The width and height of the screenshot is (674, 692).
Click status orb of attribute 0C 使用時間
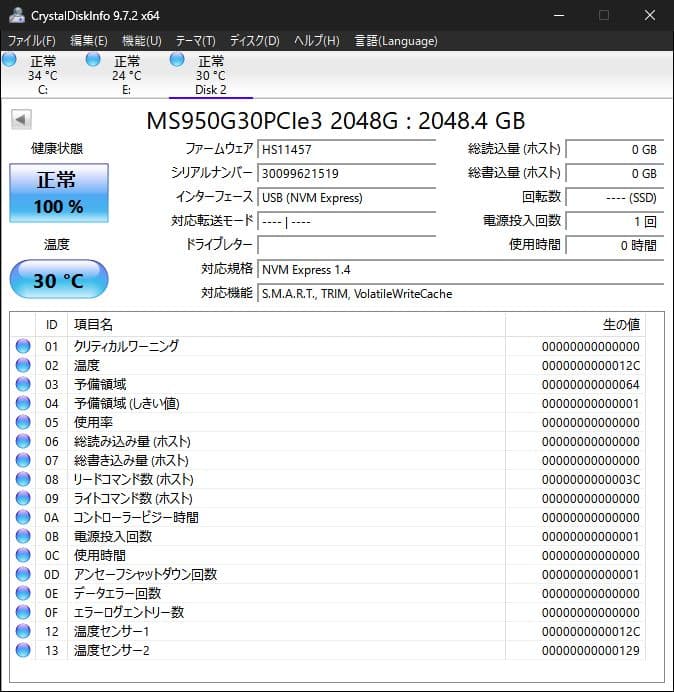pos(23,555)
